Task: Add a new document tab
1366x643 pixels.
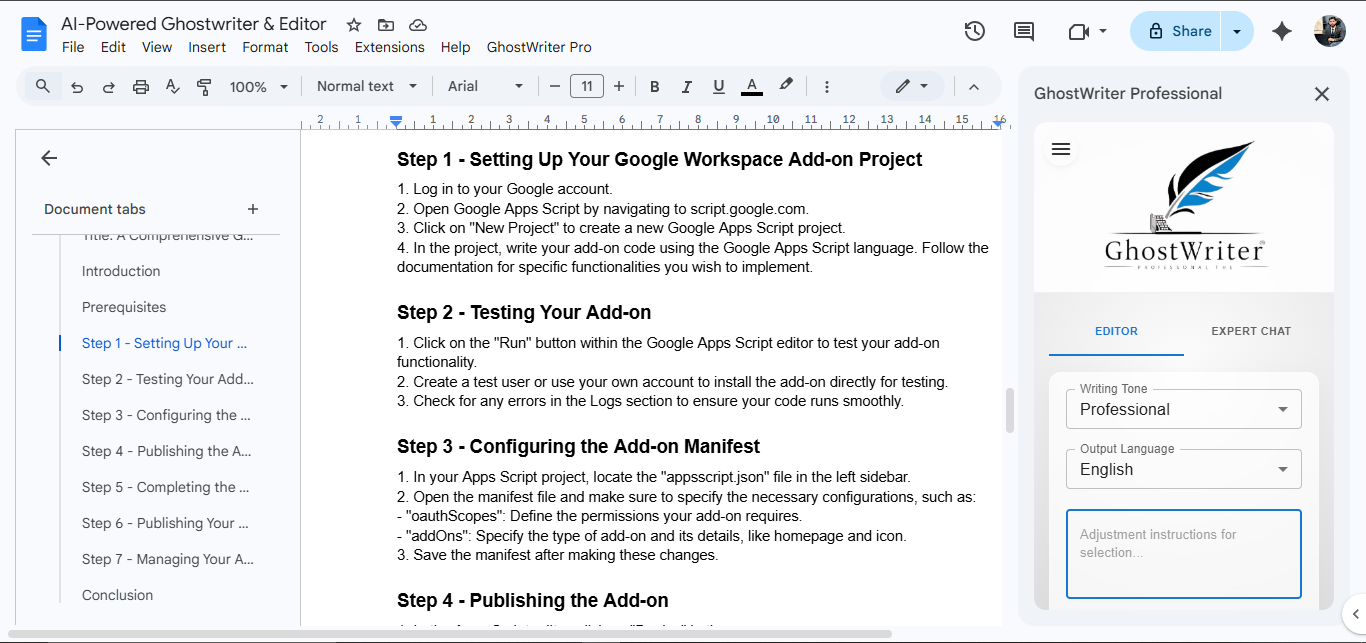Action: click(252, 209)
